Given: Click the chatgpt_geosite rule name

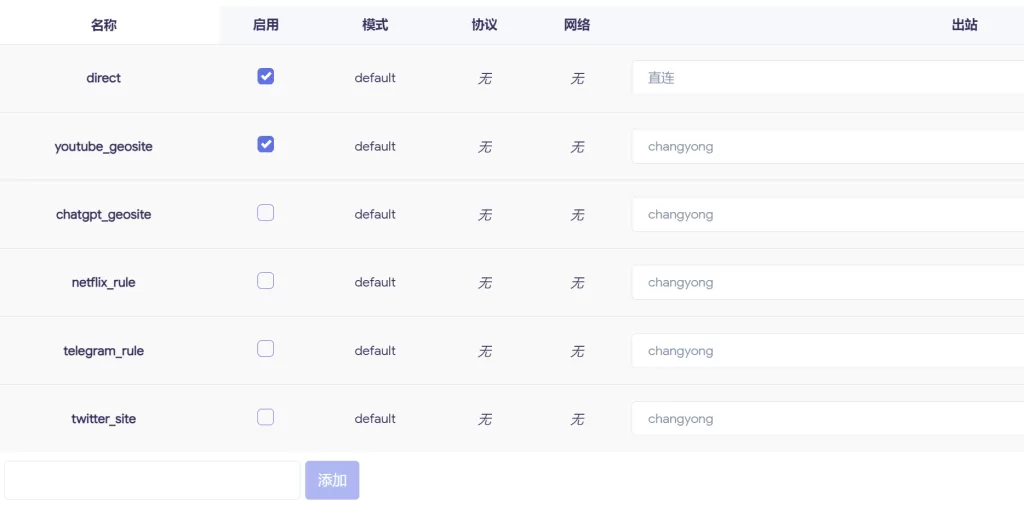Looking at the screenshot, I should coord(104,214).
